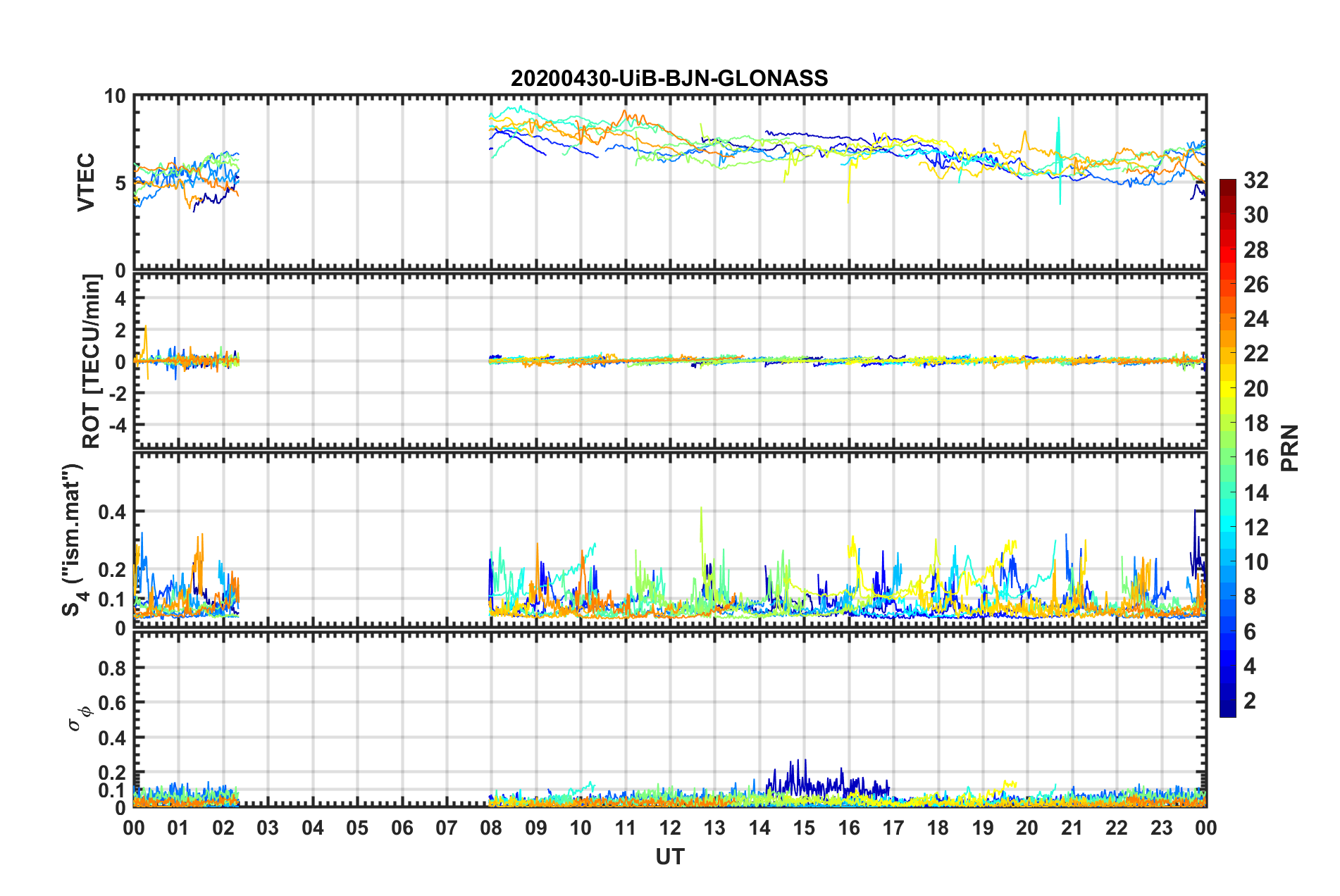Click x-axis tick label 15

pyautogui.click(x=804, y=828)
